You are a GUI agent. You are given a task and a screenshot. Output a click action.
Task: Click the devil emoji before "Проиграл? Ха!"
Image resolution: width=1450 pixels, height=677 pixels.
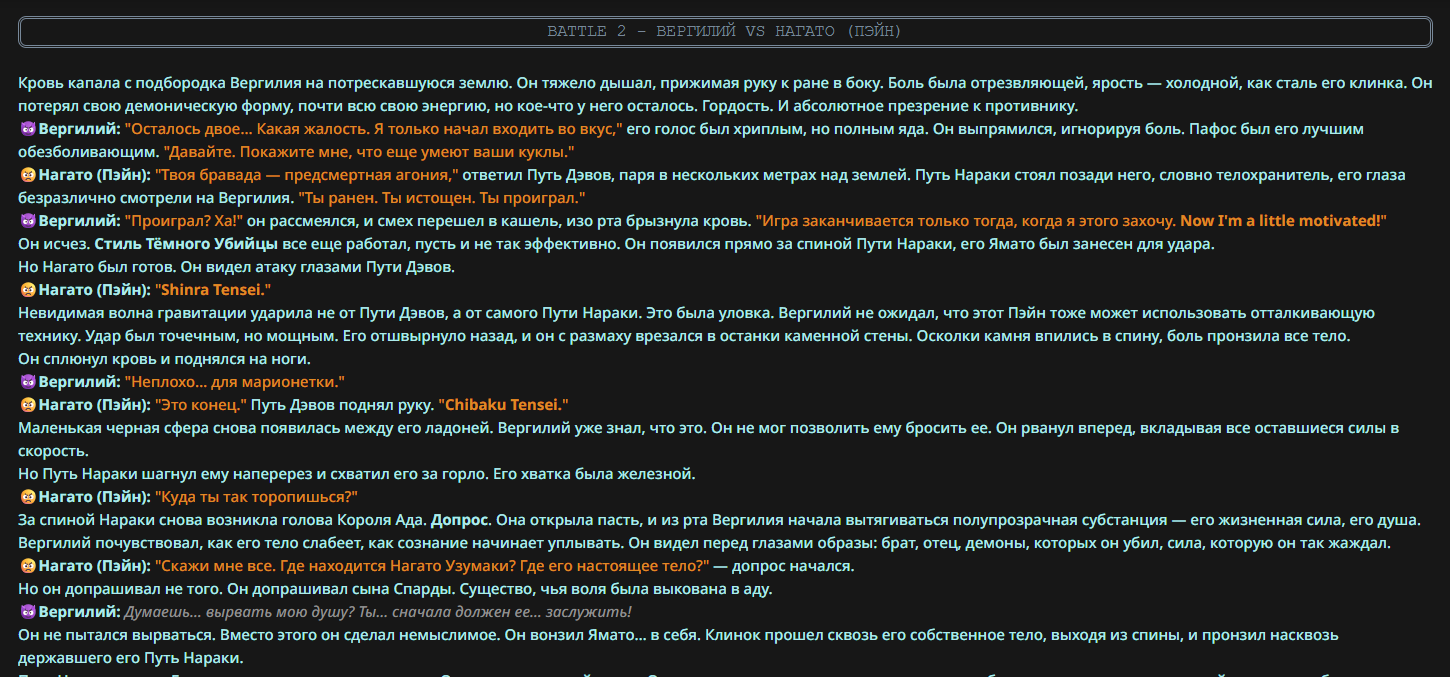pyautogui.click(x=27, y=222)
